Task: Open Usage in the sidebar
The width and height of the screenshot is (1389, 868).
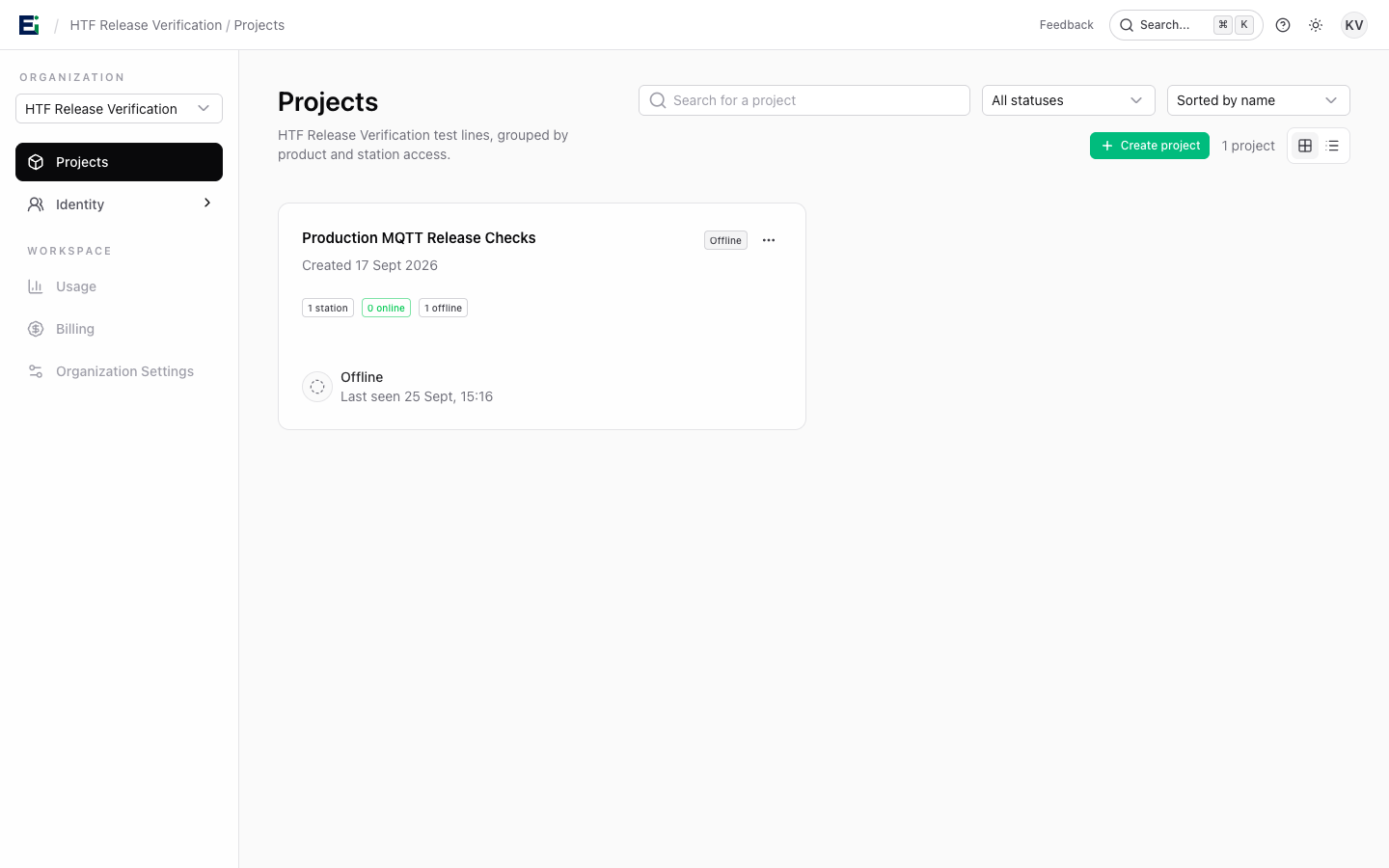Action: pos(119,286)
